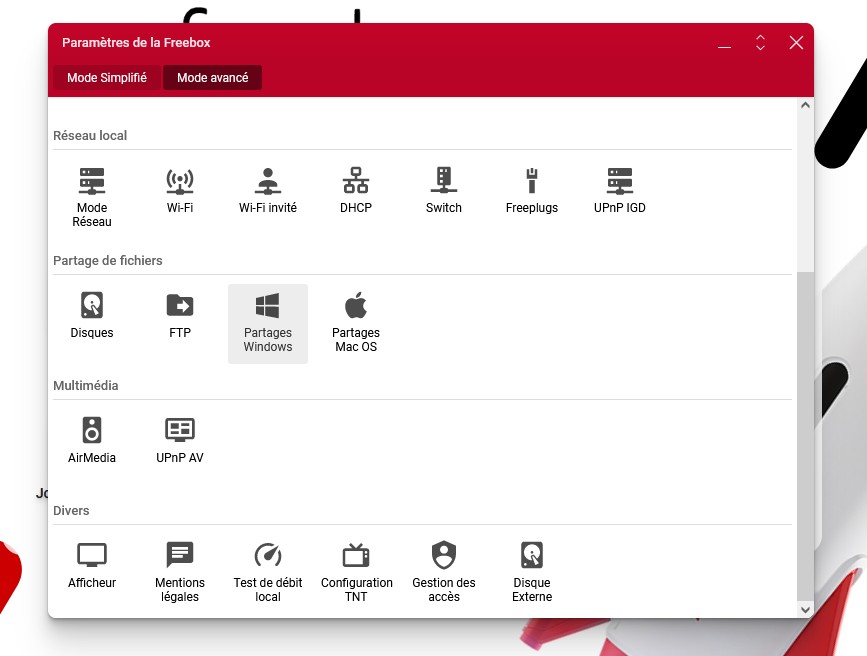The image size is (867, 656).
Task: Switch to Mode Simplifié tab
Action: tap(107, 78)
